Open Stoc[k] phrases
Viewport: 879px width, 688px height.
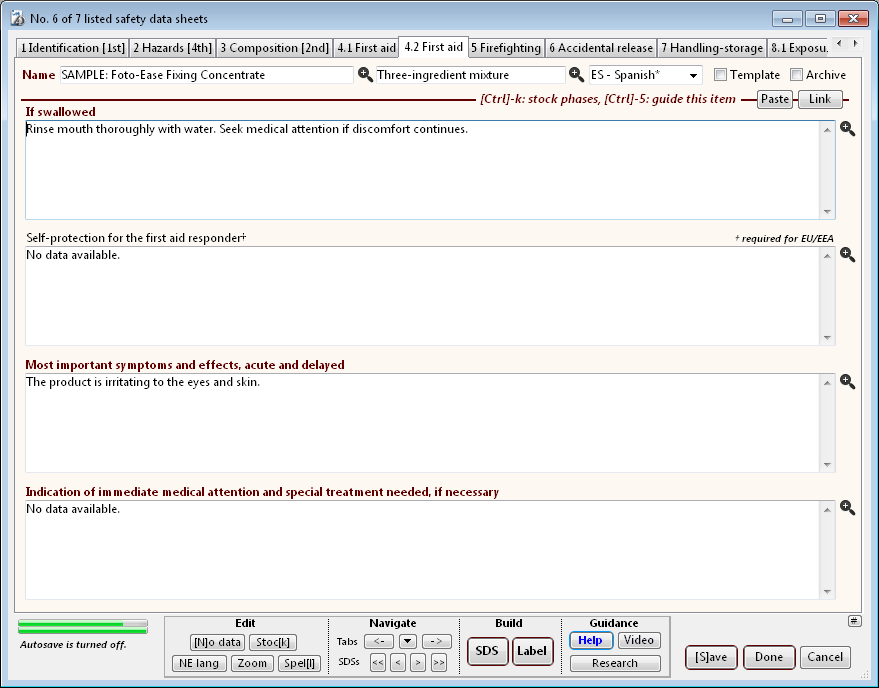pos(273,642)
